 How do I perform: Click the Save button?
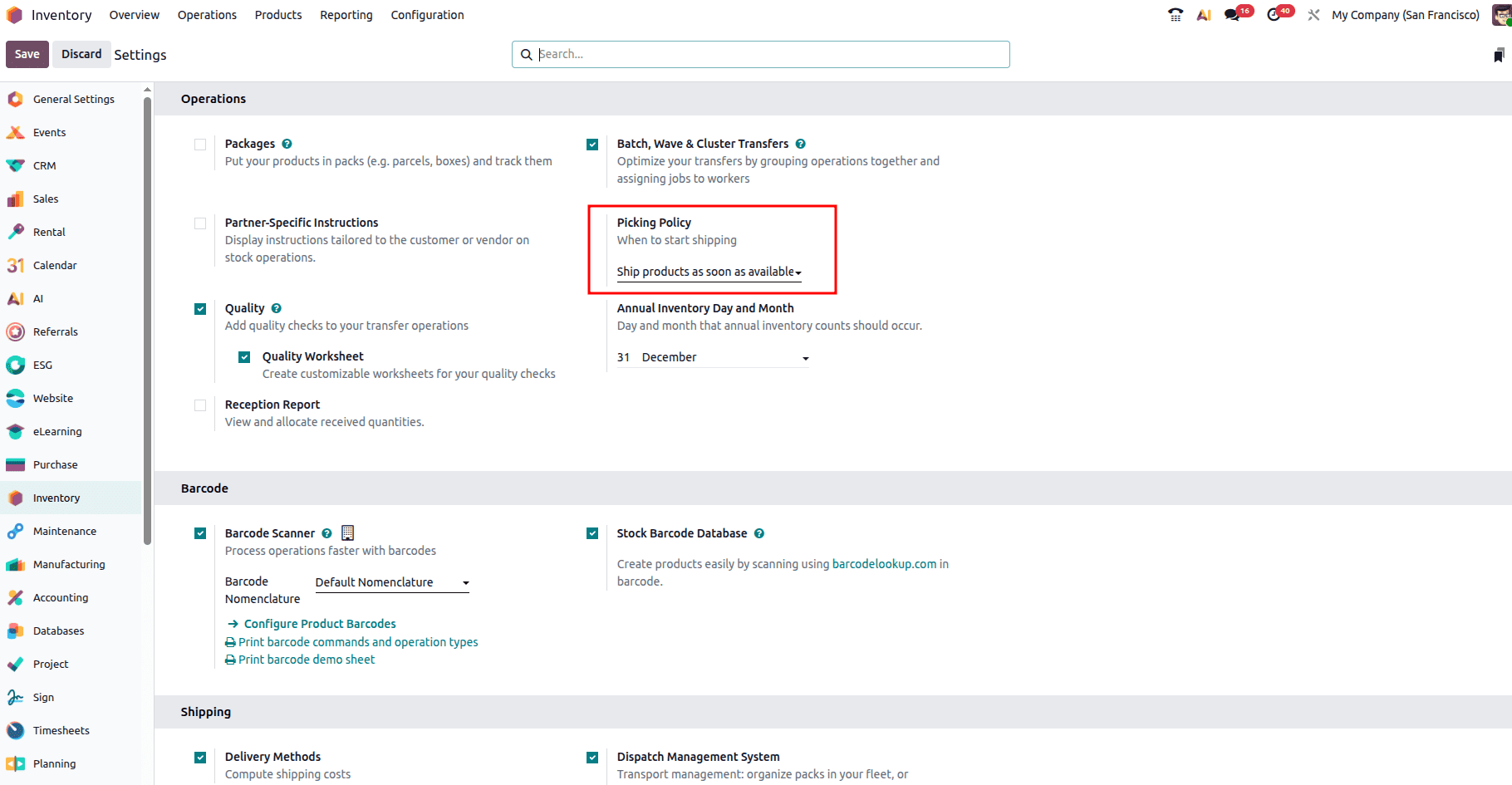27,54
